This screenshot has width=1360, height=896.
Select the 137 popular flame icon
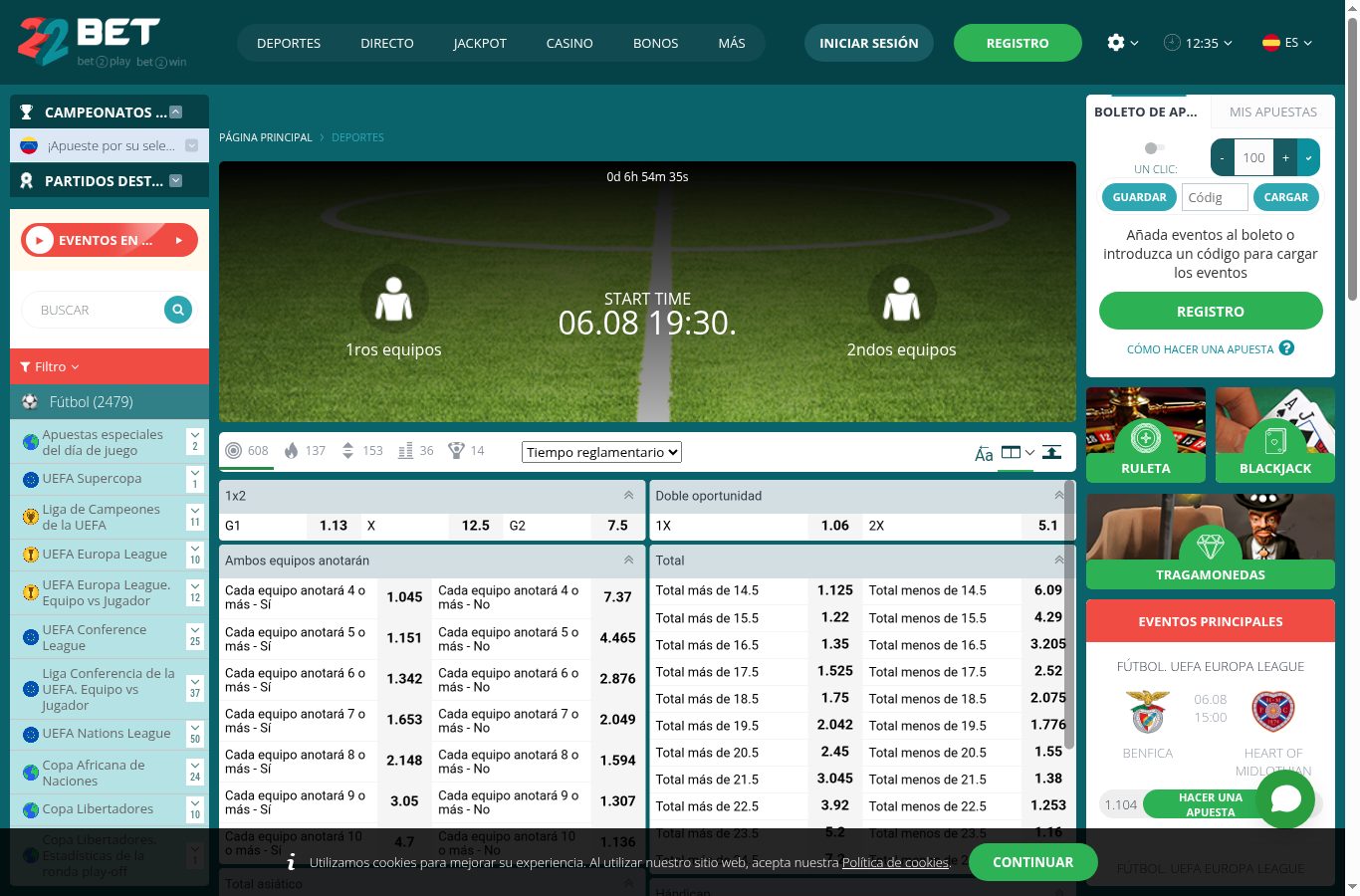(291, 451)
